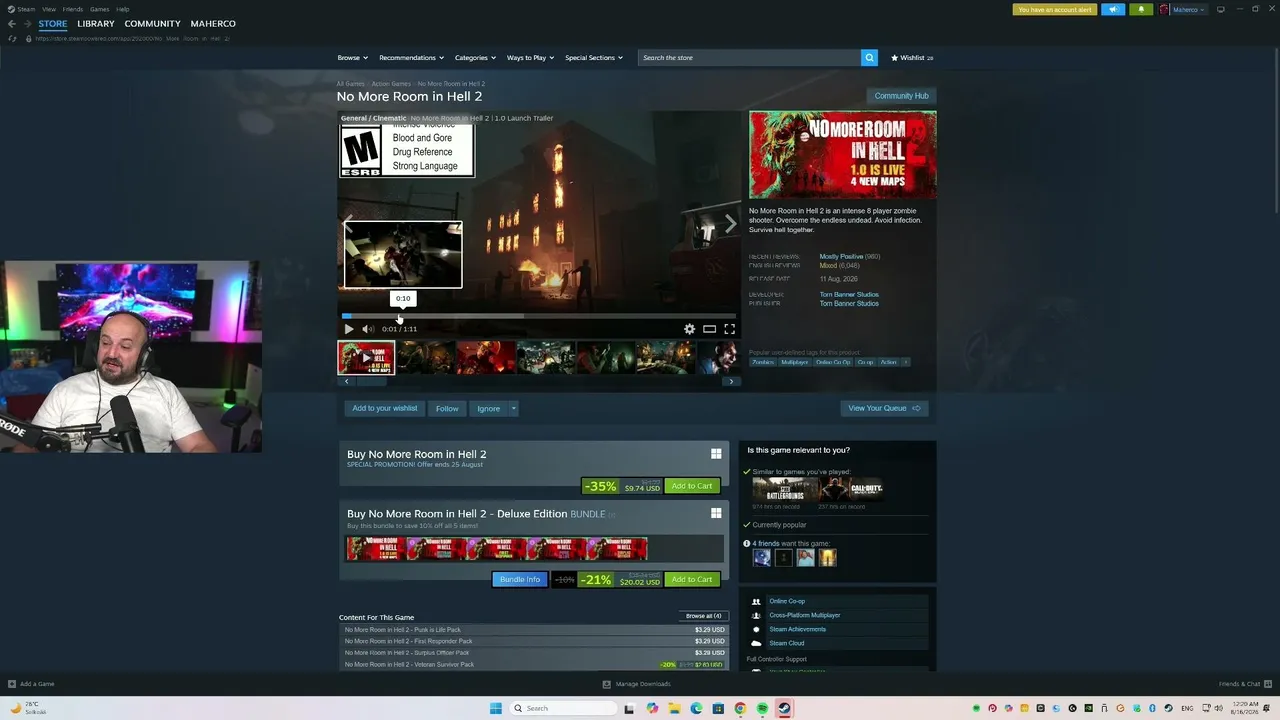Image resolution: width=1280 pixels, height=720 pixels.
Task: Mute the trailer volume speaker icon
Action: [368, 329]
